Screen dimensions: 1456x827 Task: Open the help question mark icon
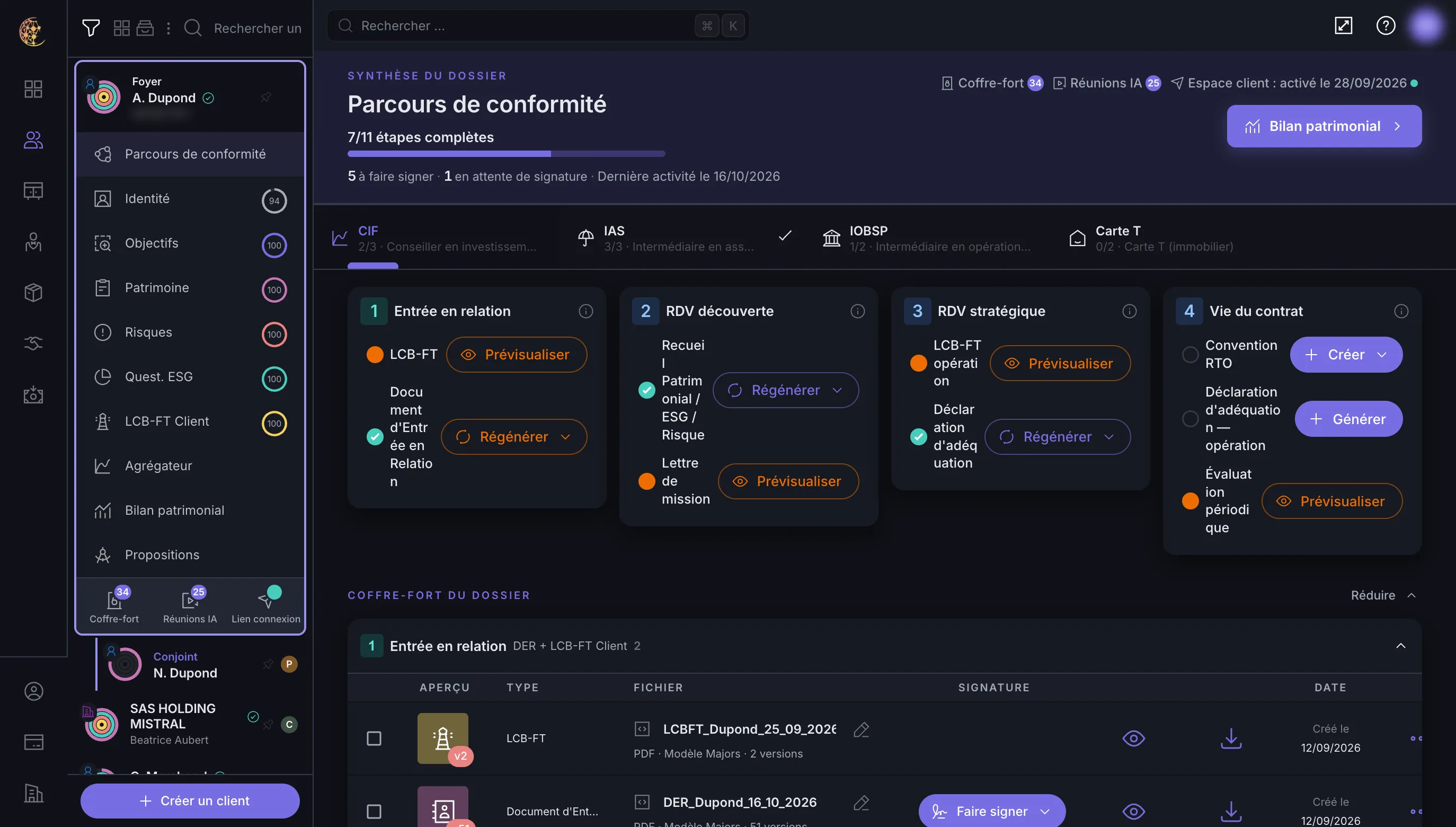coord(1386,25)
